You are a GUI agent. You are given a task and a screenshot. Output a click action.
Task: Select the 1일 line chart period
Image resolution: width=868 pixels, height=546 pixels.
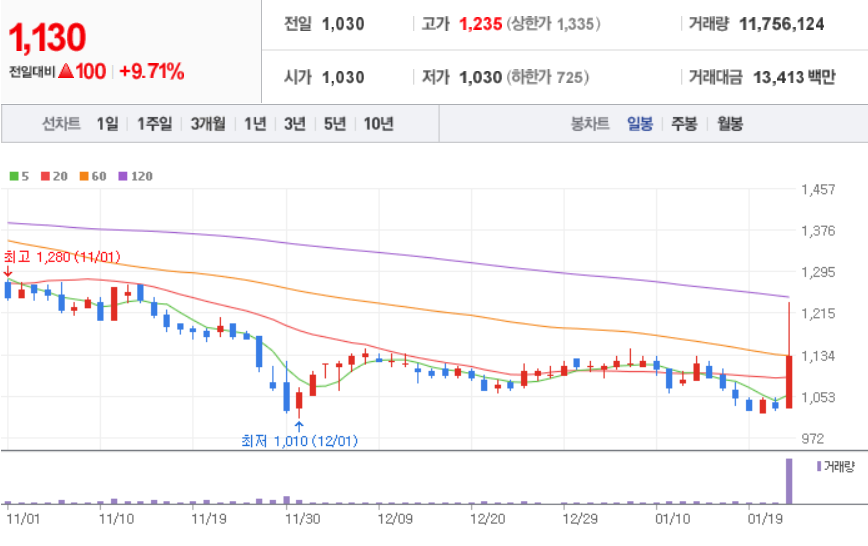107,123
